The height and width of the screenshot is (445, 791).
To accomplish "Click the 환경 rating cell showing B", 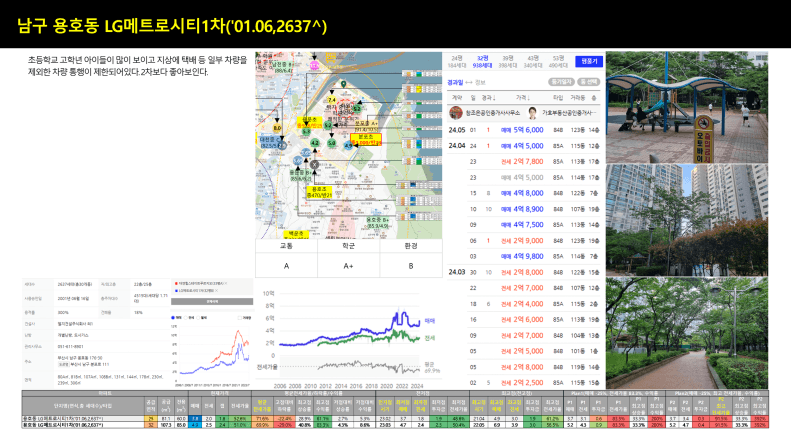I will point(411,265).
